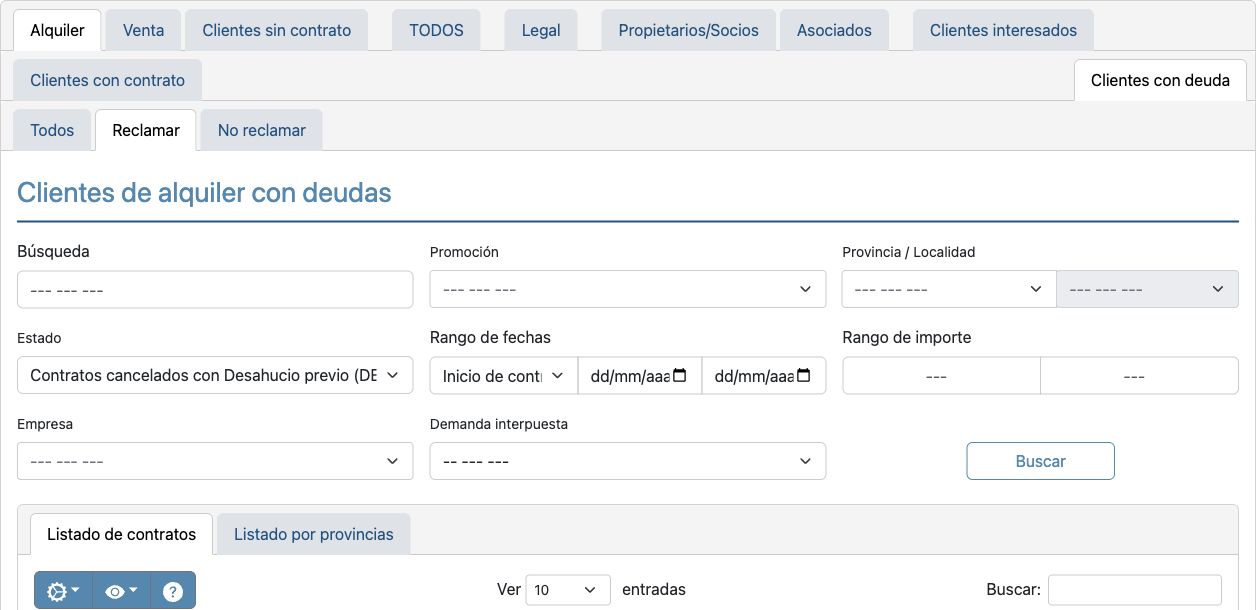Expand the disabled Localidad dropdown
The width and height of the screenshot is (1256, 610).
(x=1147, y=289)
